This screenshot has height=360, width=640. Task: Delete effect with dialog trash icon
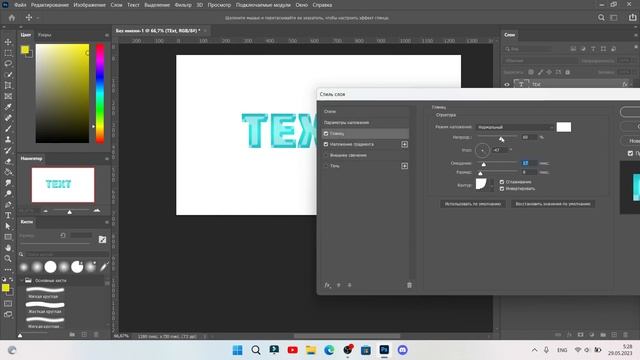[x=409, y=285]
